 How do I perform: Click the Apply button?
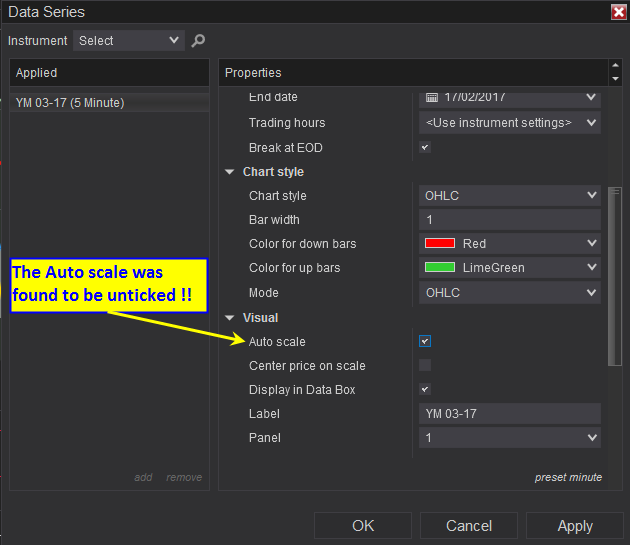pyautogui.click(x=575, y=525)
